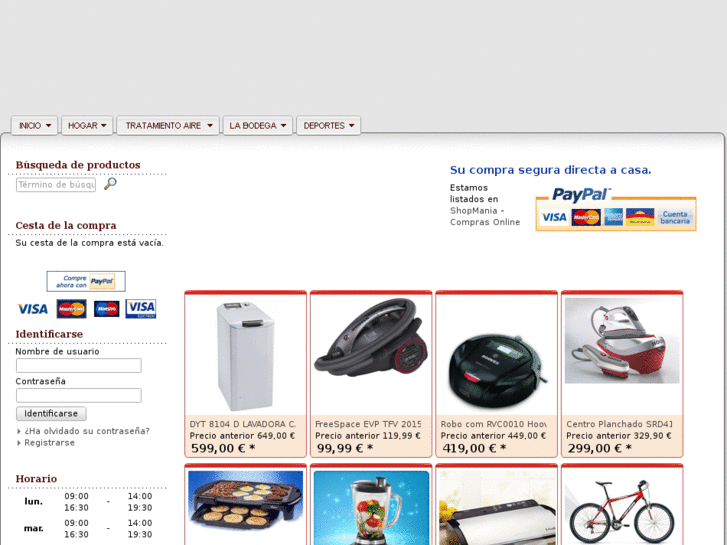Click the Visa Electron logo in the sidebar
Image resolution: width=727 pixels, height=545 pixels.
pyautogui.click(x=141, y=309)
